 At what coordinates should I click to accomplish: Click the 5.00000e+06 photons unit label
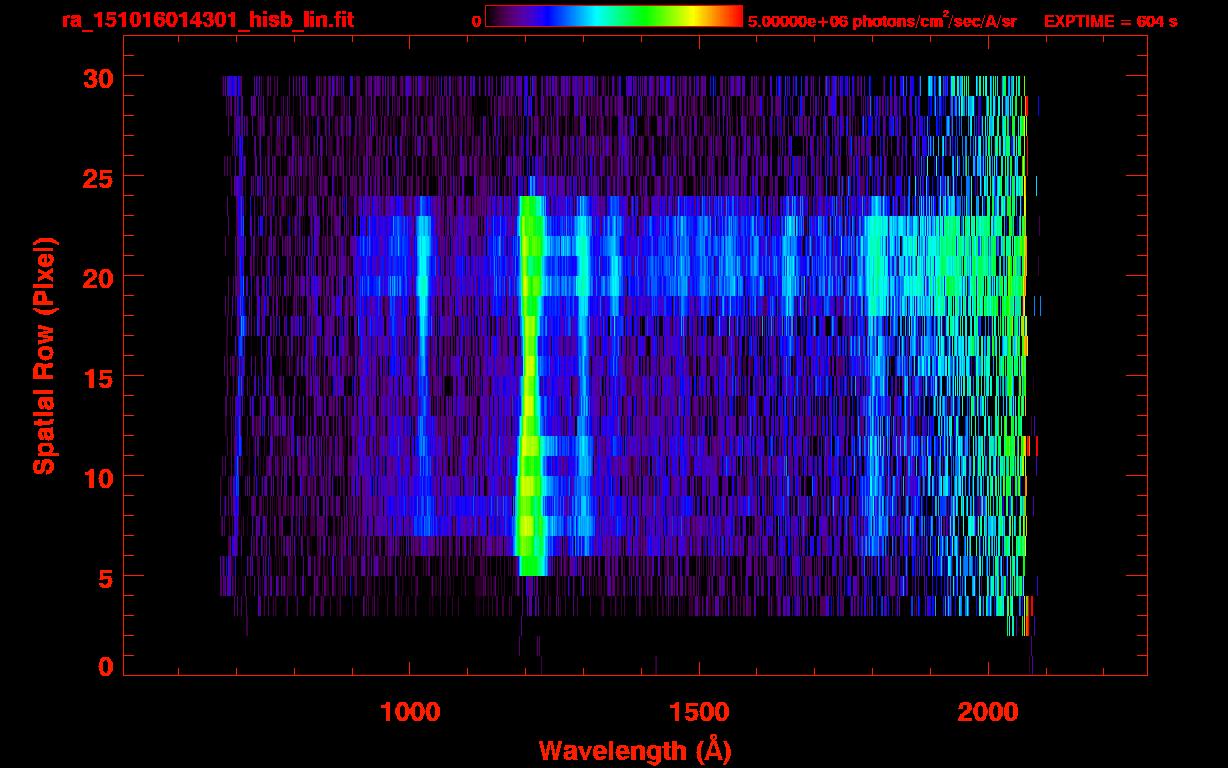point(881,21)
